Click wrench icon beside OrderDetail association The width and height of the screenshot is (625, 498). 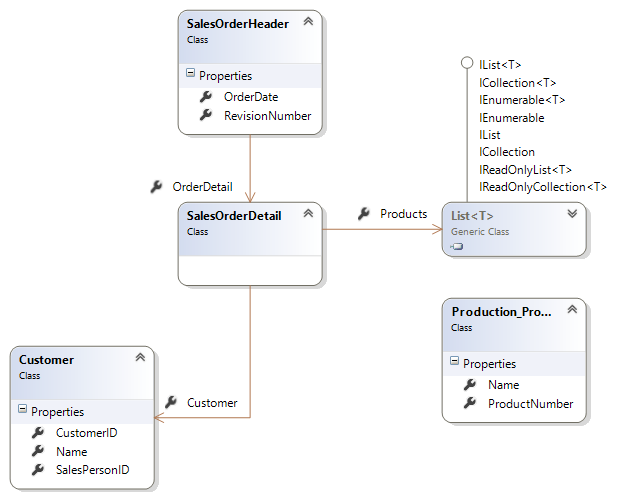click(x=156, y=187)
